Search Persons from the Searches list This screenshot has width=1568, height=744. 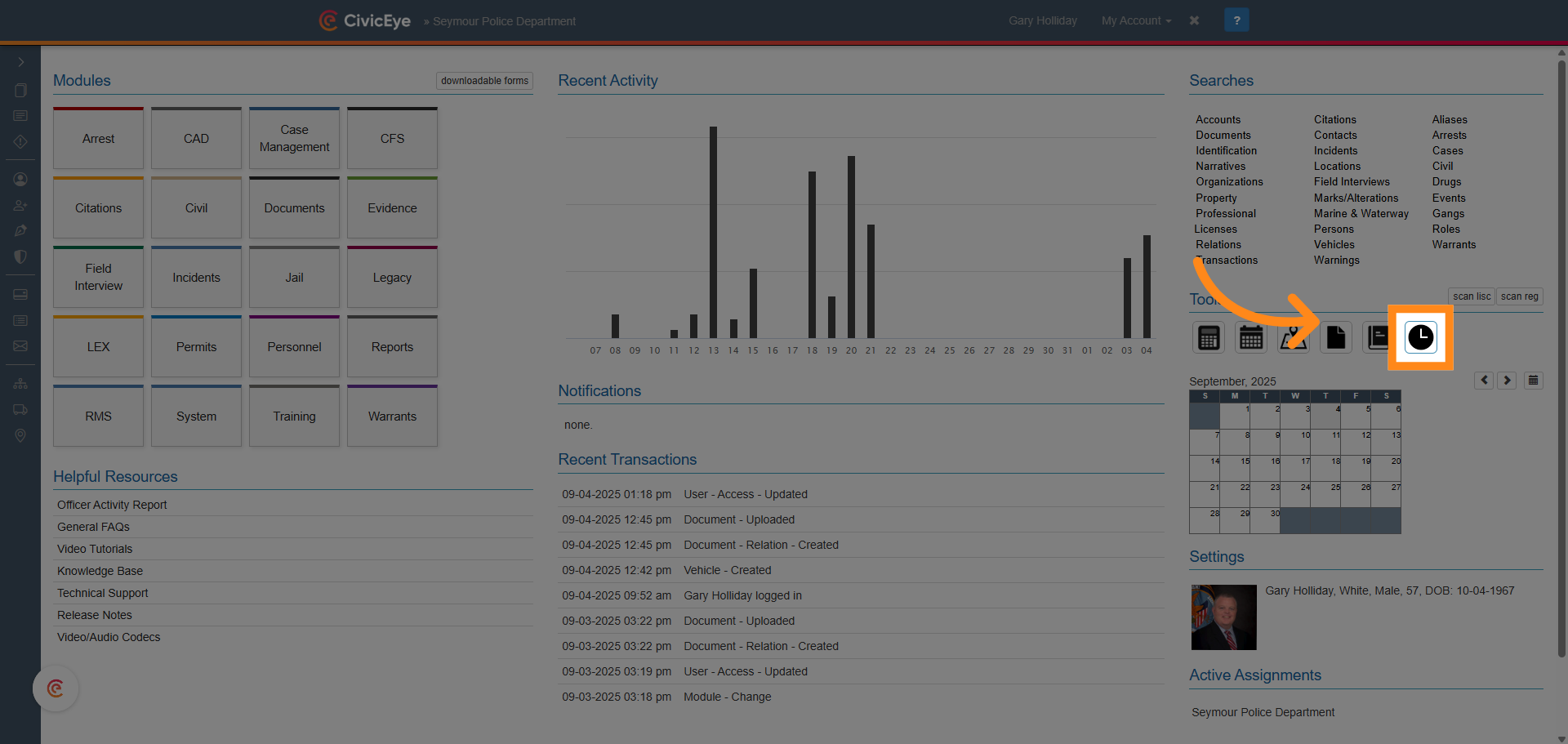click(x=1334, y=229)
